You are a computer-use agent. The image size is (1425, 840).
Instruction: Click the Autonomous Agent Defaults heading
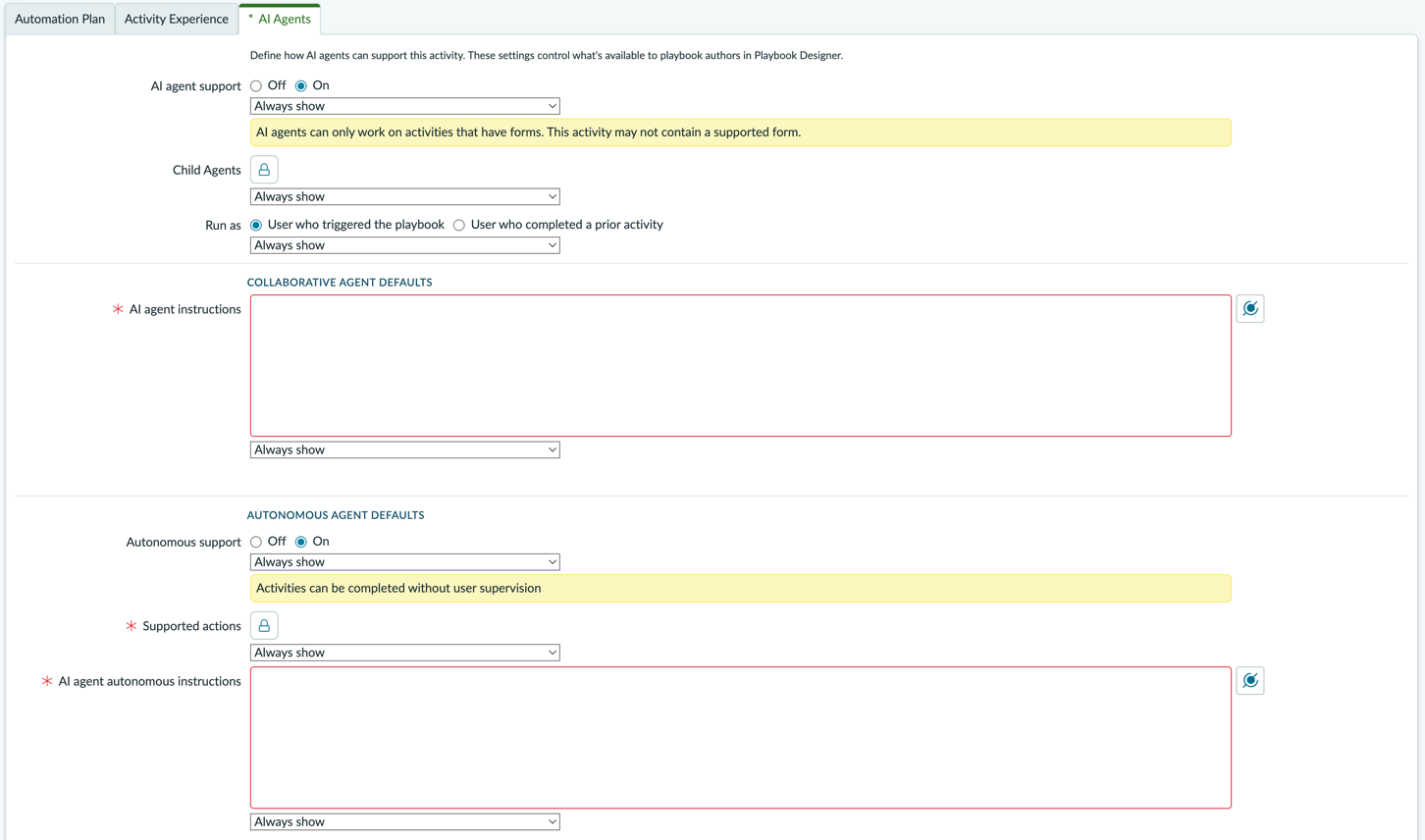[336, 515]
